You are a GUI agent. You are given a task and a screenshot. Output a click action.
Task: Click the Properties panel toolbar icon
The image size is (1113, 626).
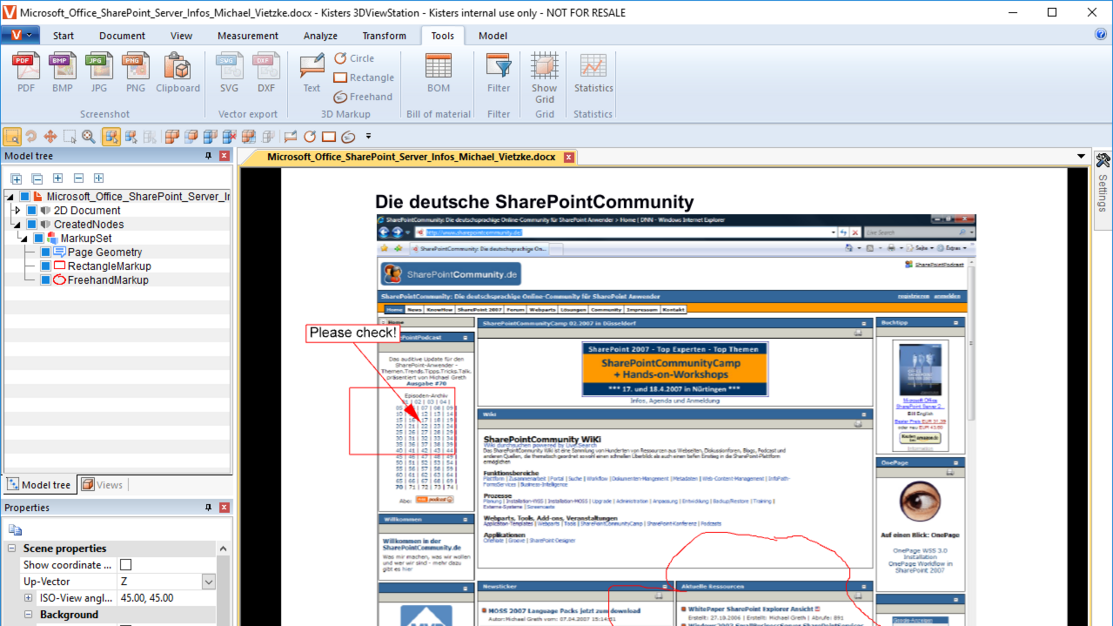(x=15, y=529)
